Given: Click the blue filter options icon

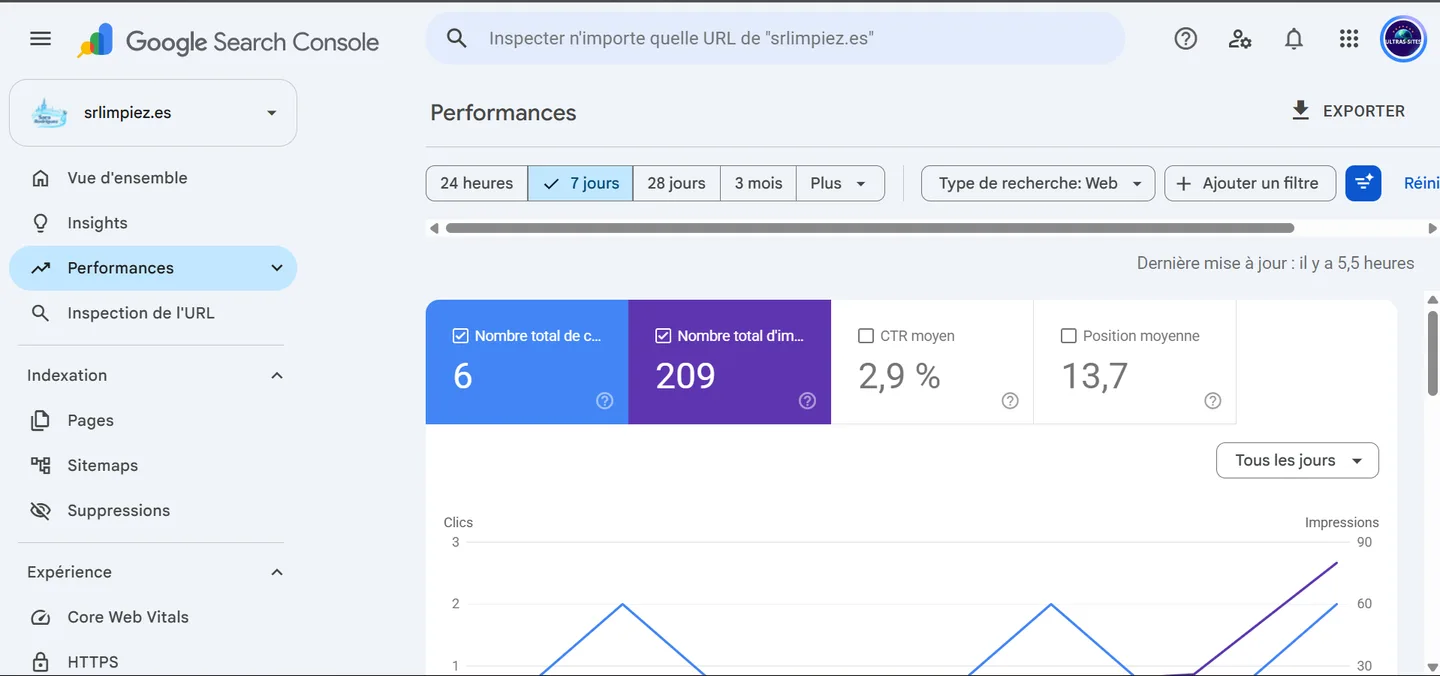Looking at the screenshot, I should pos(1363,183).
